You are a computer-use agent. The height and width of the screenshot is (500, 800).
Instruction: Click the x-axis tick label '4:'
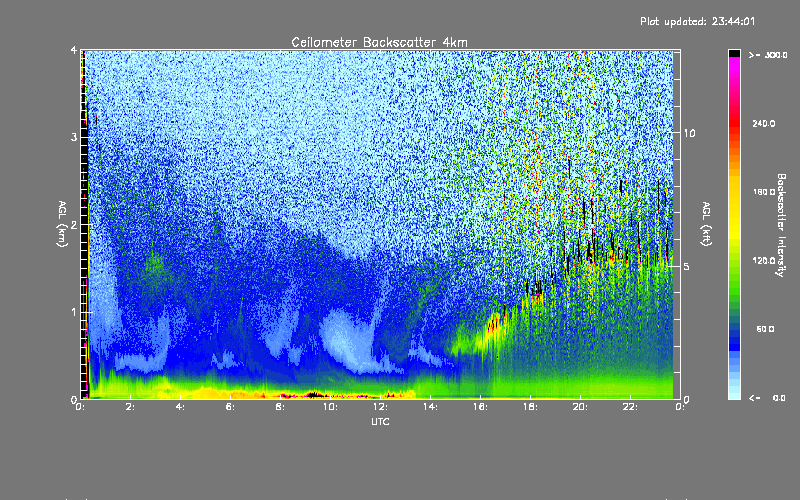[180, 407]
